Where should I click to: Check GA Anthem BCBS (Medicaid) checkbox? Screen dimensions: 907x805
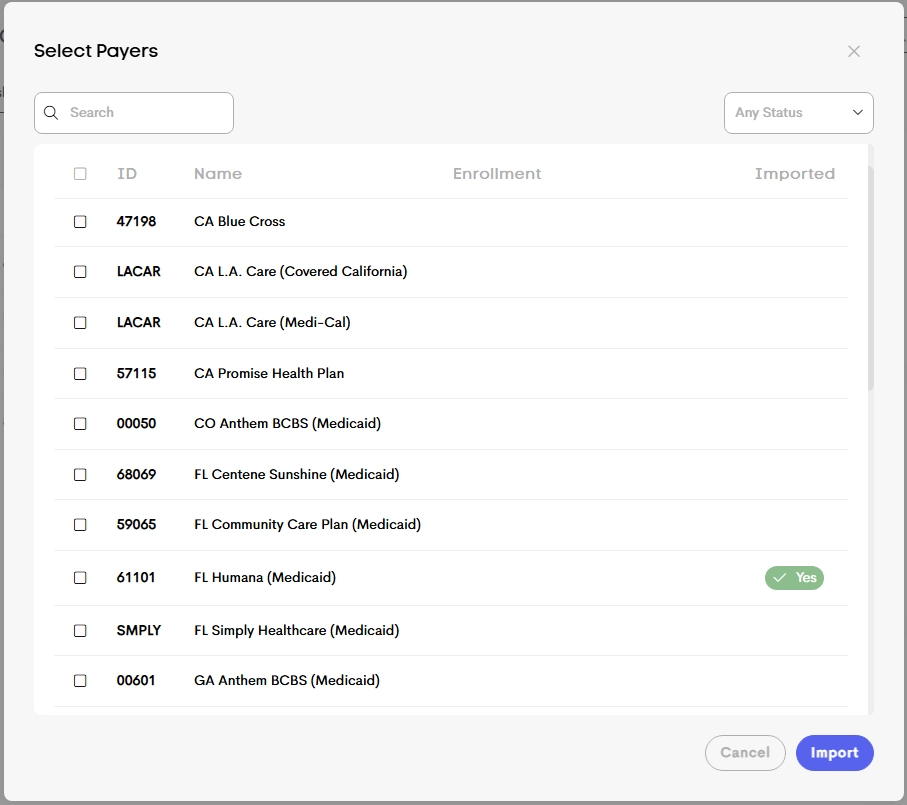[80, 681]
